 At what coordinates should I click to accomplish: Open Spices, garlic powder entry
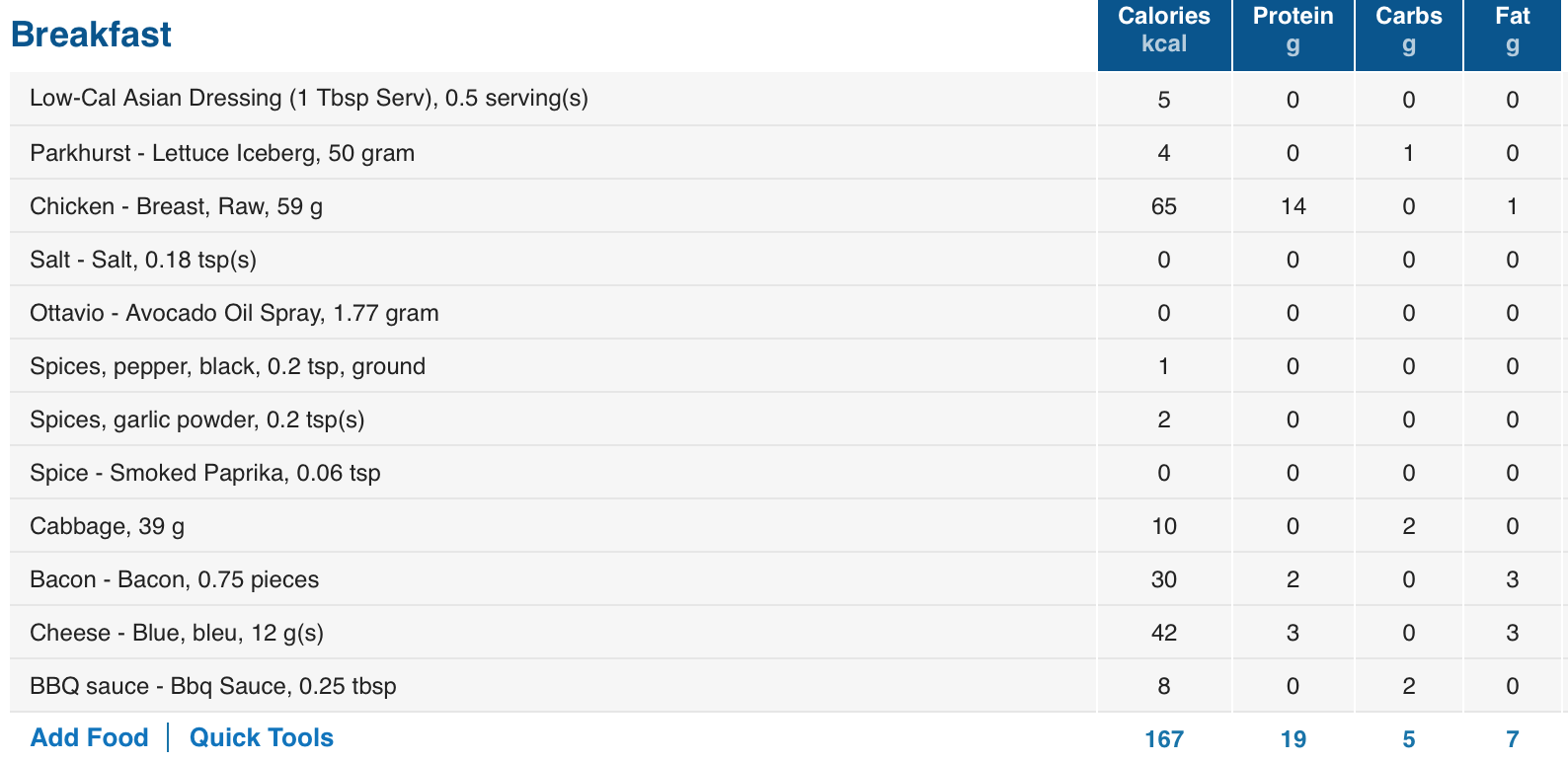click(x=197, y=419)
